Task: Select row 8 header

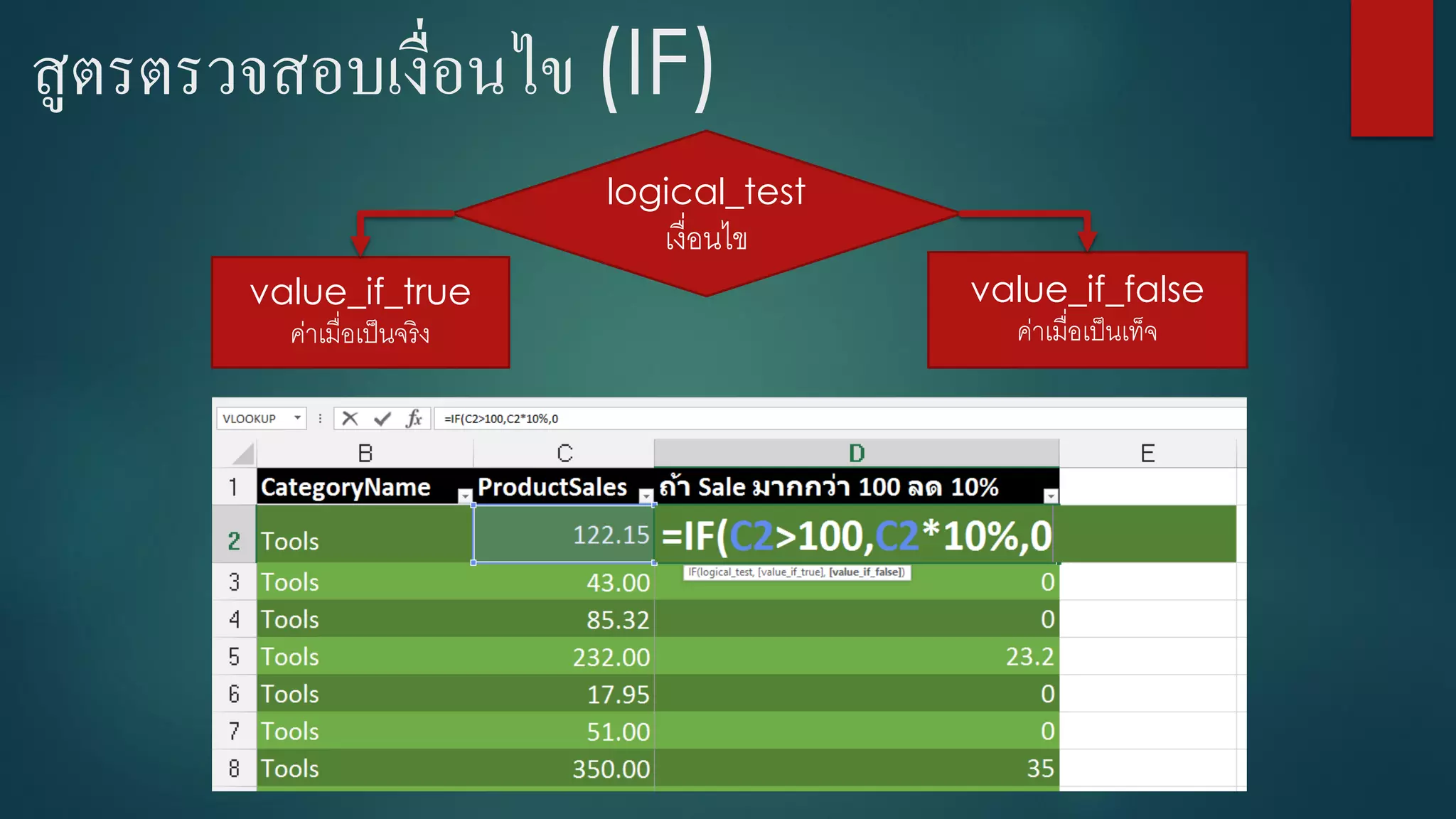Action: [234, 768]
